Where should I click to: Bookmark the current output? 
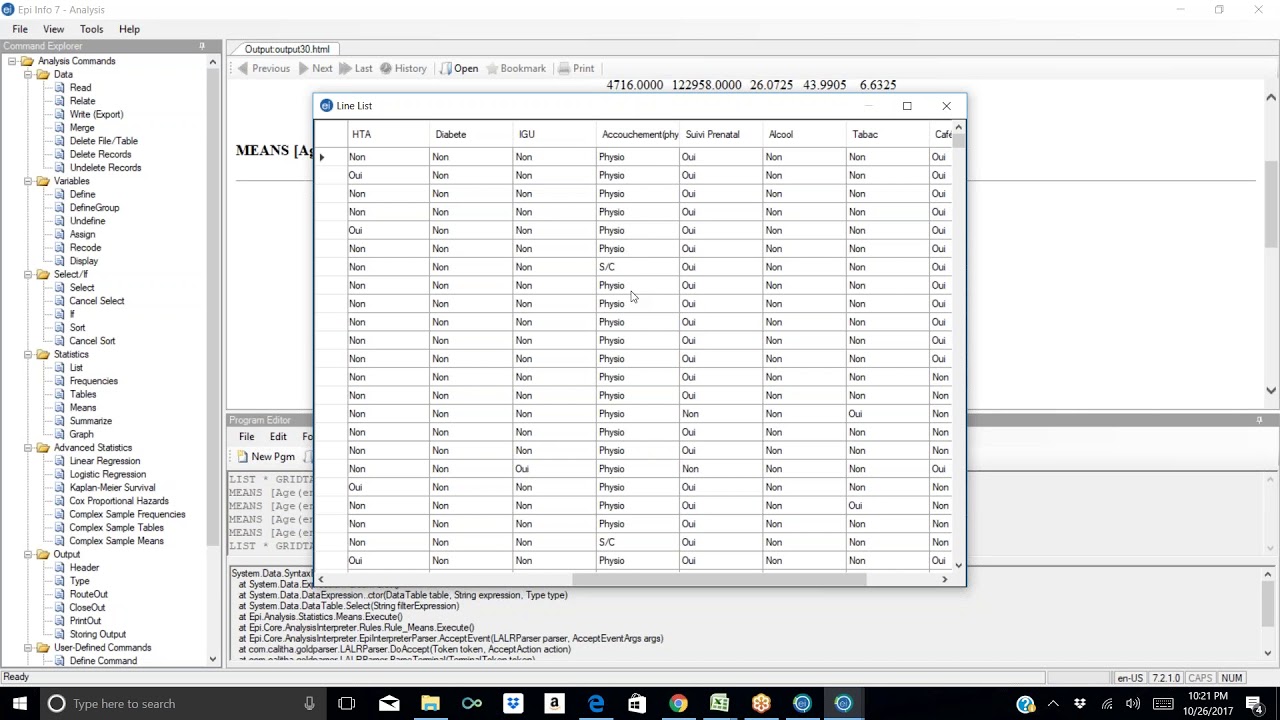click(x=515, y=68)
